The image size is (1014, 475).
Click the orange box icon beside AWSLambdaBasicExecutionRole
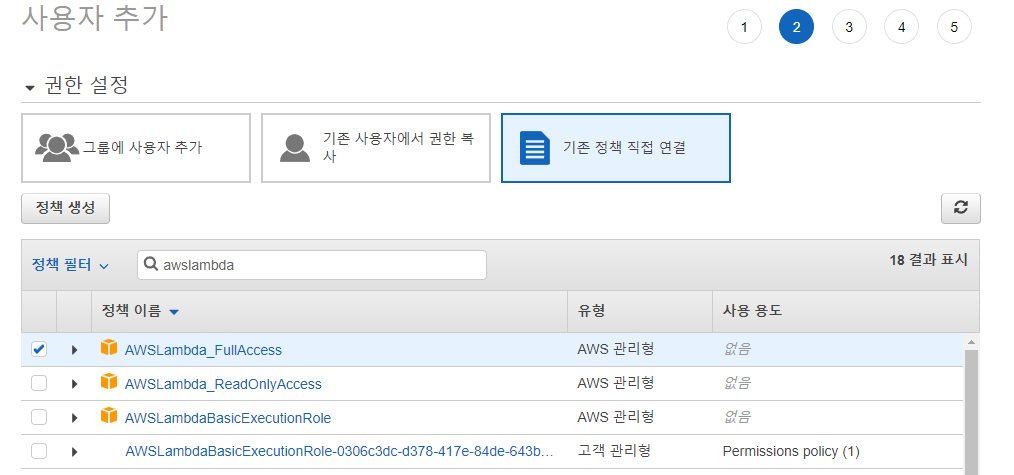pos(109,416)
